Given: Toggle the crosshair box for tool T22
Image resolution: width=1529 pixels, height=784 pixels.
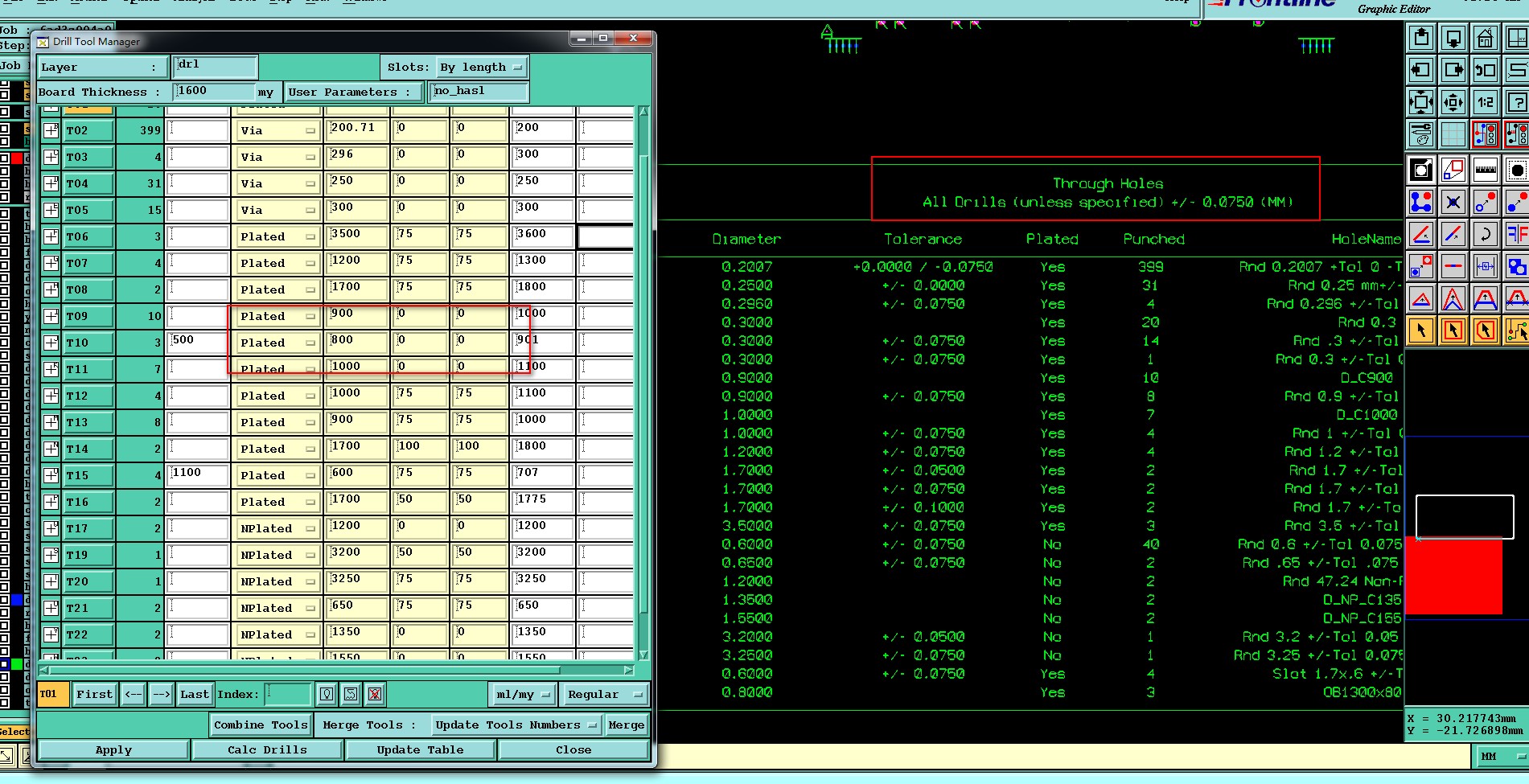Looking at the screenshot, I should pos(51,634).
